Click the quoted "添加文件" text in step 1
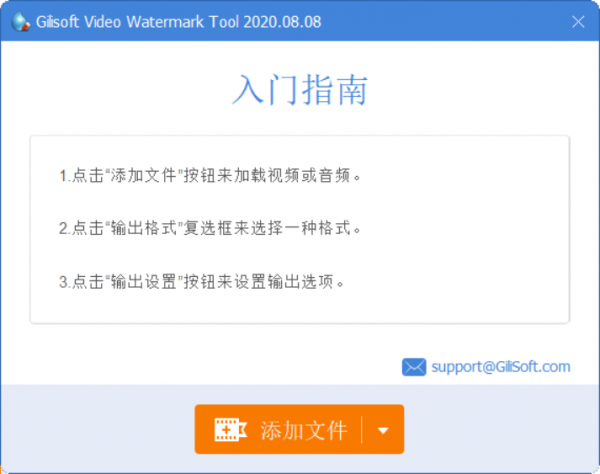Screen dimensions: 600x474 coord(143,176)
